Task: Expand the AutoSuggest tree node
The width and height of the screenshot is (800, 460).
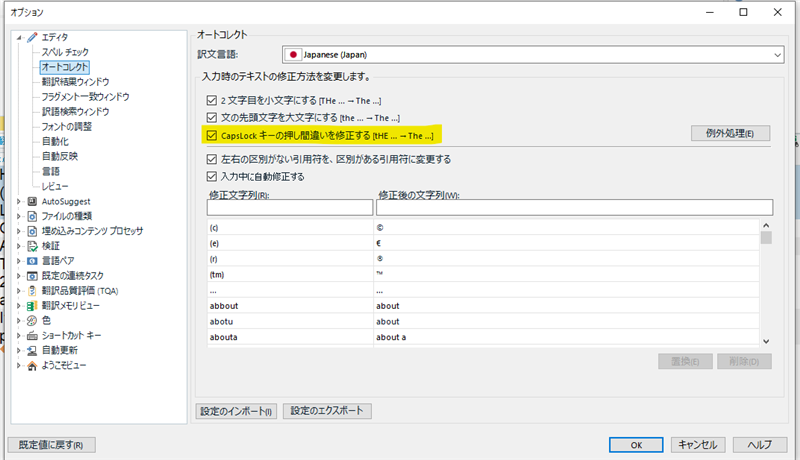Action: pos(19,201)
